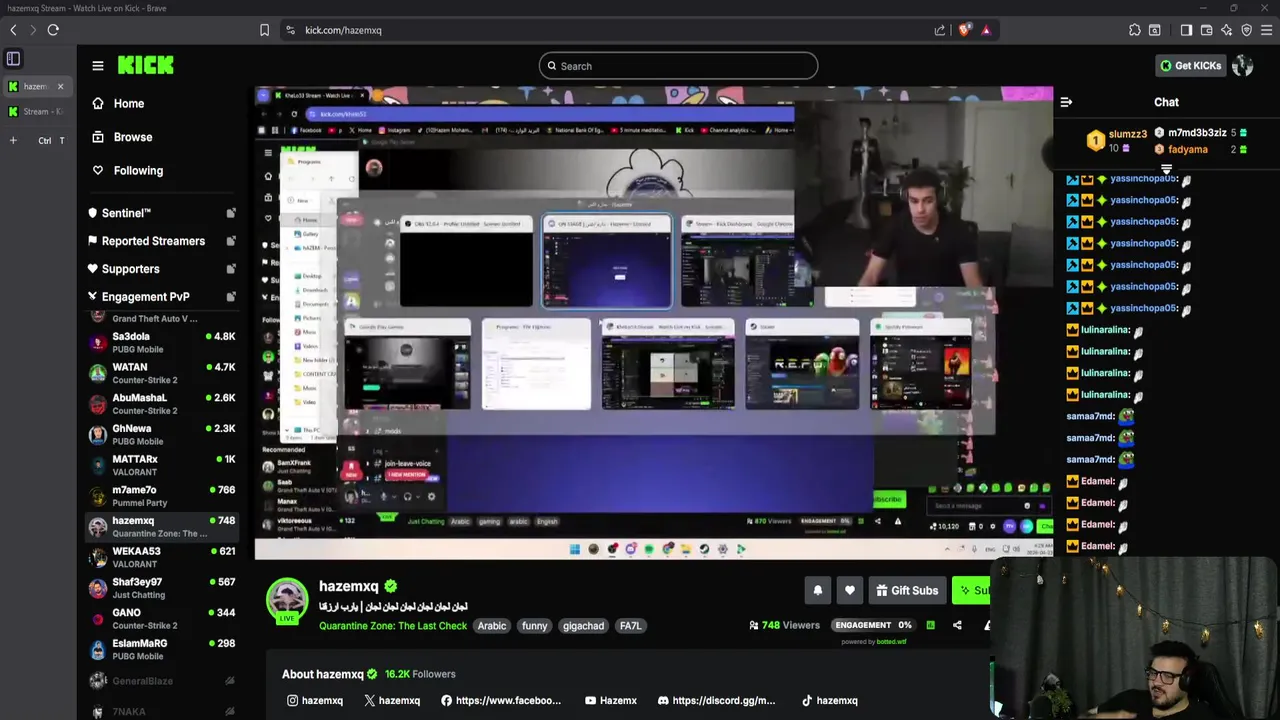This screenshot has width=1280, height=720.
Task: Go back in browser
Action: (x=13, y=30)
